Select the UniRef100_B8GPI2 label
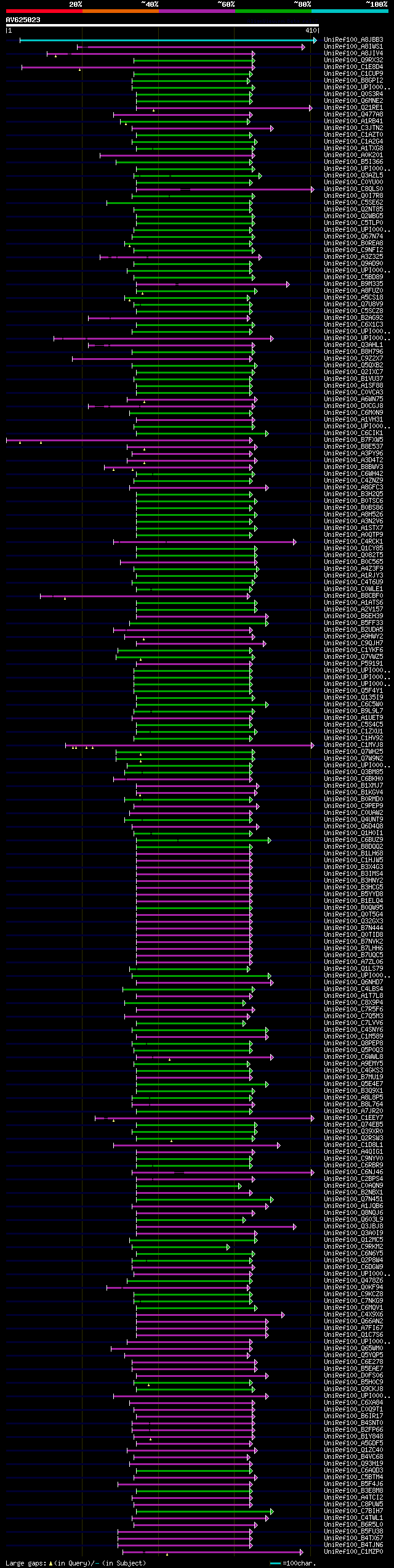Viewport: 394px width, 1568px height. pyautogui.click(x=353, y=81)
